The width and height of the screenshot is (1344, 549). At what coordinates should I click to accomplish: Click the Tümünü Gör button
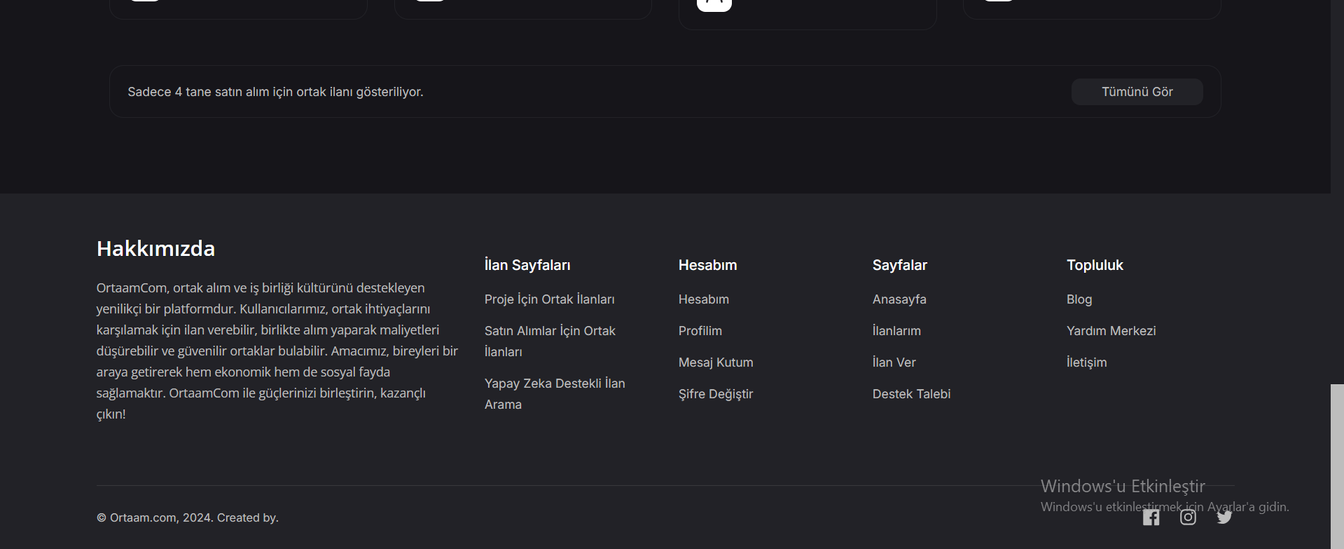[x=1137, y=92]
